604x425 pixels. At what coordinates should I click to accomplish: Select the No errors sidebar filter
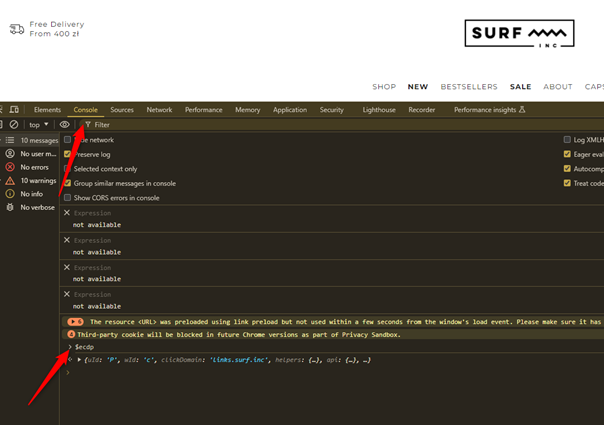click(x=34, y=167)
